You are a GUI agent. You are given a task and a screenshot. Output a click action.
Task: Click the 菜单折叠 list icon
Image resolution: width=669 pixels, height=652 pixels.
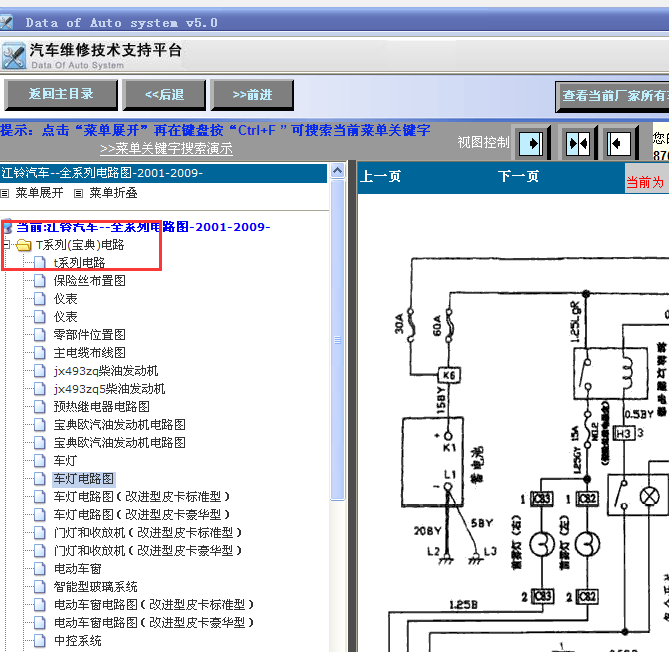[79, 194]
